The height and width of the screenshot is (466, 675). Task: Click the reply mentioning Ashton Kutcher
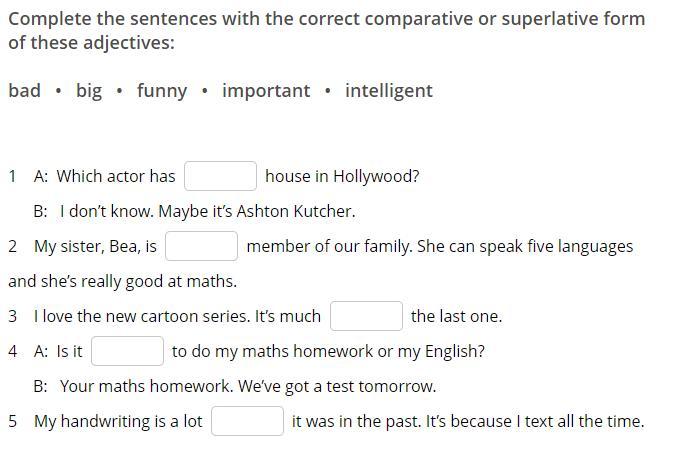207,211
